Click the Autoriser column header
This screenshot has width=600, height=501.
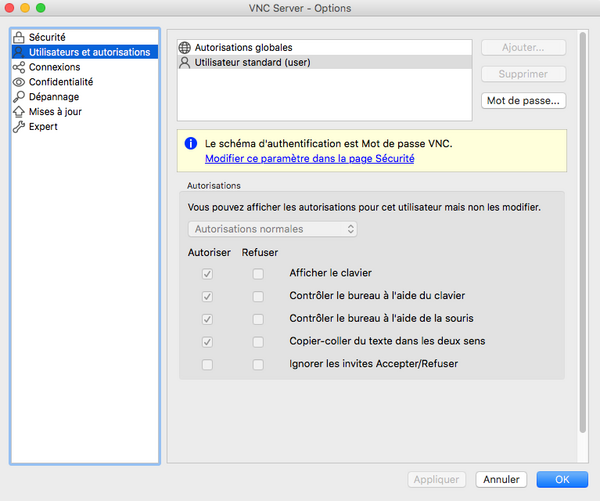coord(209,253)
